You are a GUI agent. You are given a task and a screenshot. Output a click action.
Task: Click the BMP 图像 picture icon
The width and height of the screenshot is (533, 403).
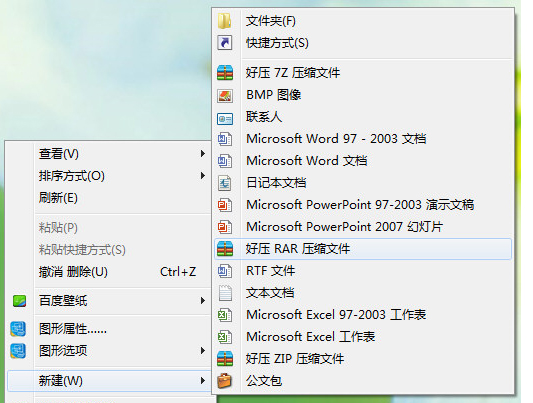point(225,95)
